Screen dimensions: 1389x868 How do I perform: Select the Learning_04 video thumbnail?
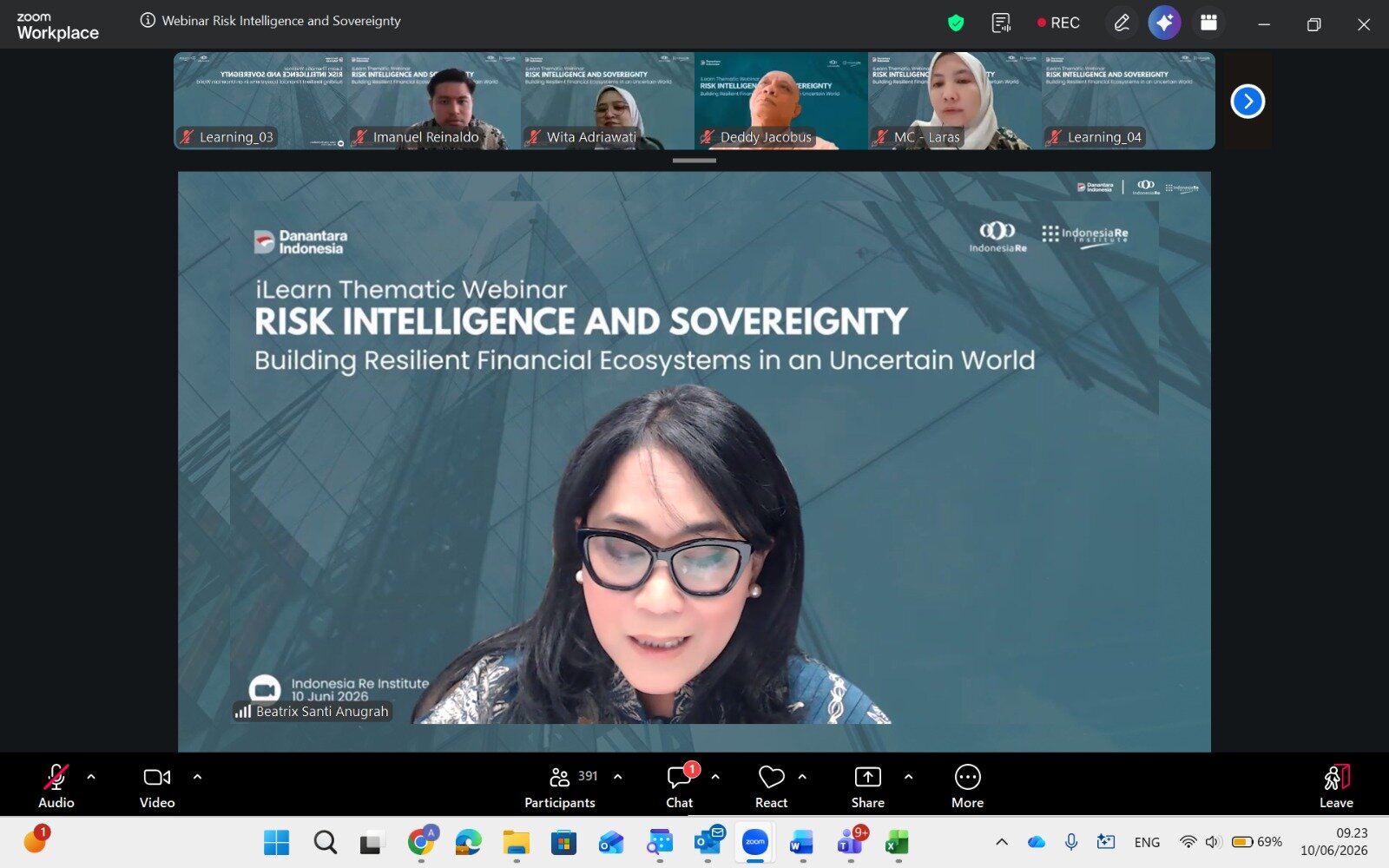tap(1129, 101)
